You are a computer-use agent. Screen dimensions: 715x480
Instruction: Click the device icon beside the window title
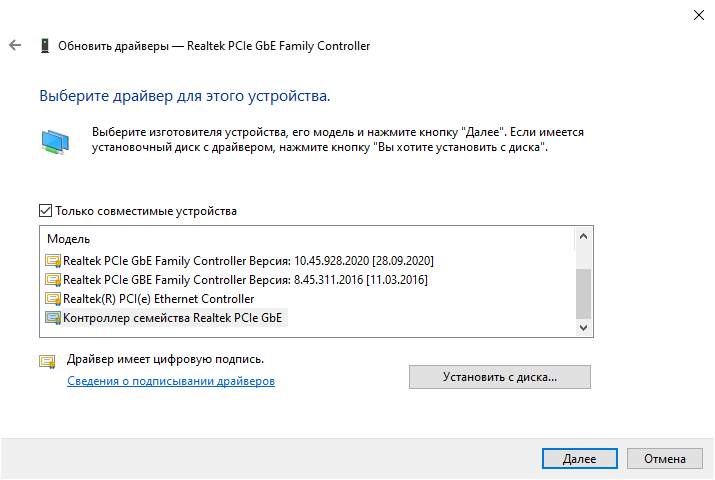click(x=44, y=46)
